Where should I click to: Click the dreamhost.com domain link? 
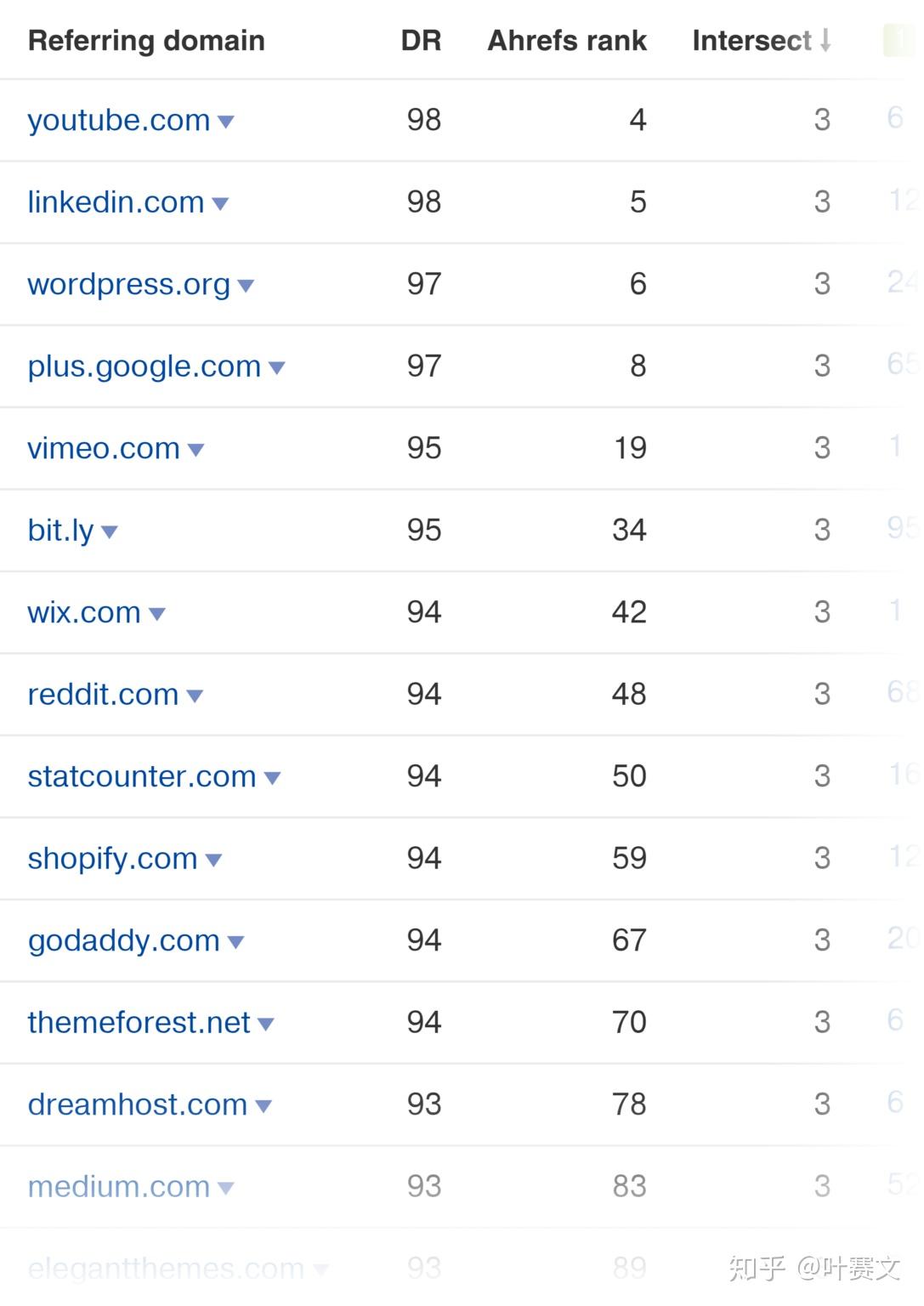coord(137,1104)
